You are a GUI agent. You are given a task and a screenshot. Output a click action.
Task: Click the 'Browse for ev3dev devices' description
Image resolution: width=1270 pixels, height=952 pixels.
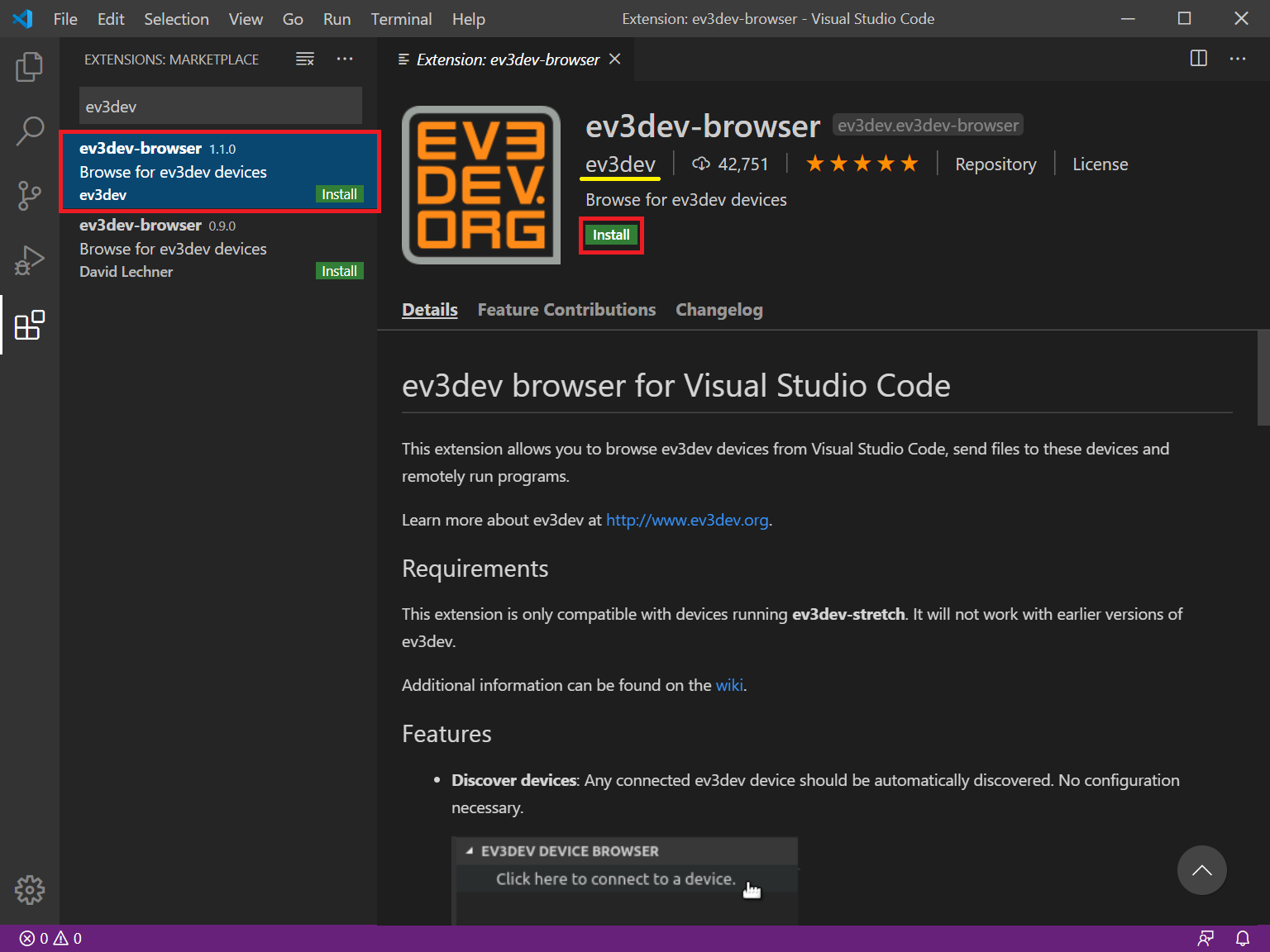pyautogui.click(x=686, y=200)
